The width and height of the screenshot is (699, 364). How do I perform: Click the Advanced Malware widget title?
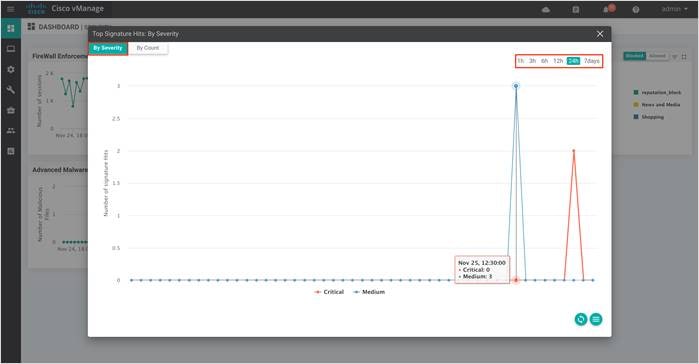coord(60,170)
